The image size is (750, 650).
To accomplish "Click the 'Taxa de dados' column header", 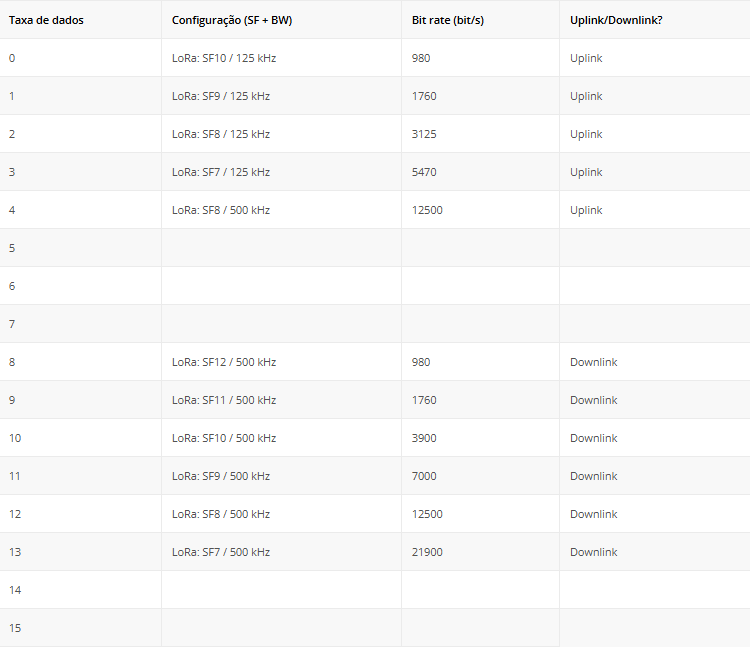I will pos(45,20).
